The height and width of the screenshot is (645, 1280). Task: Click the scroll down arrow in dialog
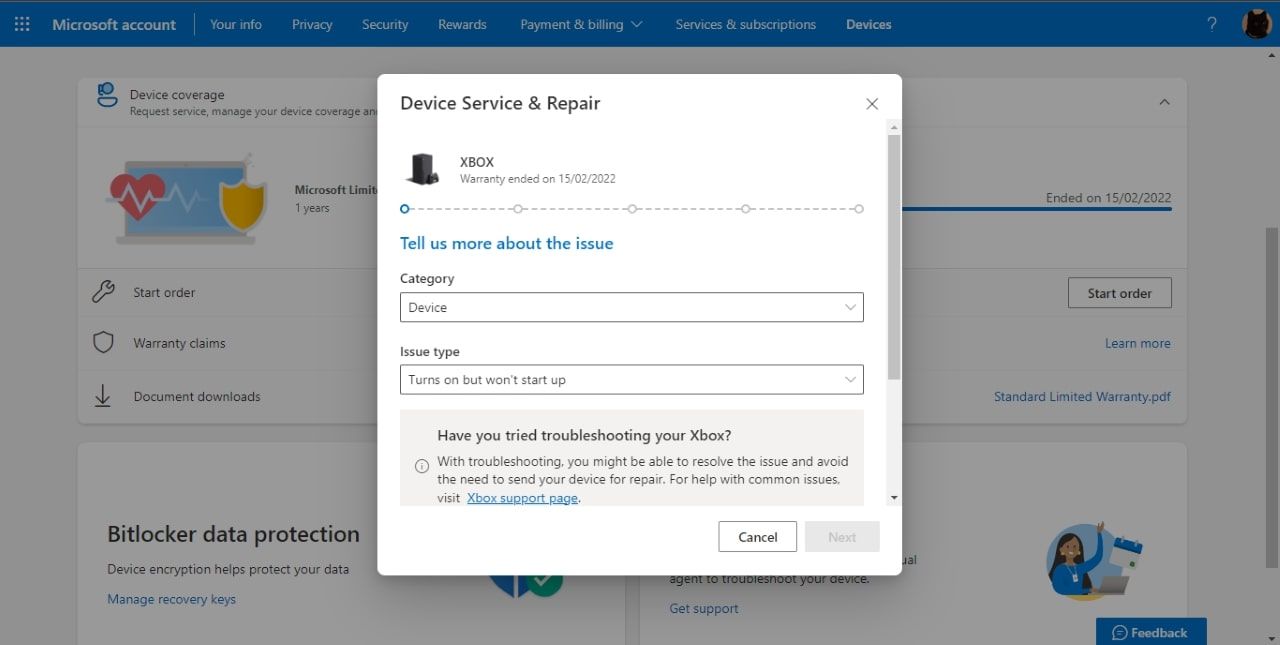pos(894,497)
